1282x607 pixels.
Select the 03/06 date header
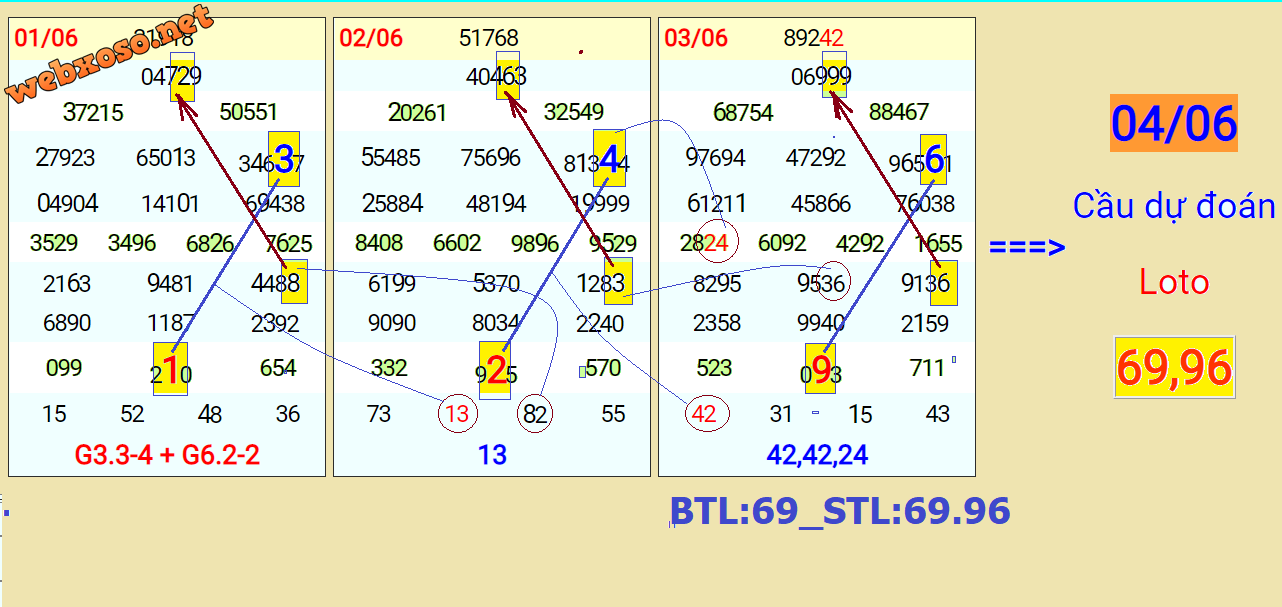(696, 39)
